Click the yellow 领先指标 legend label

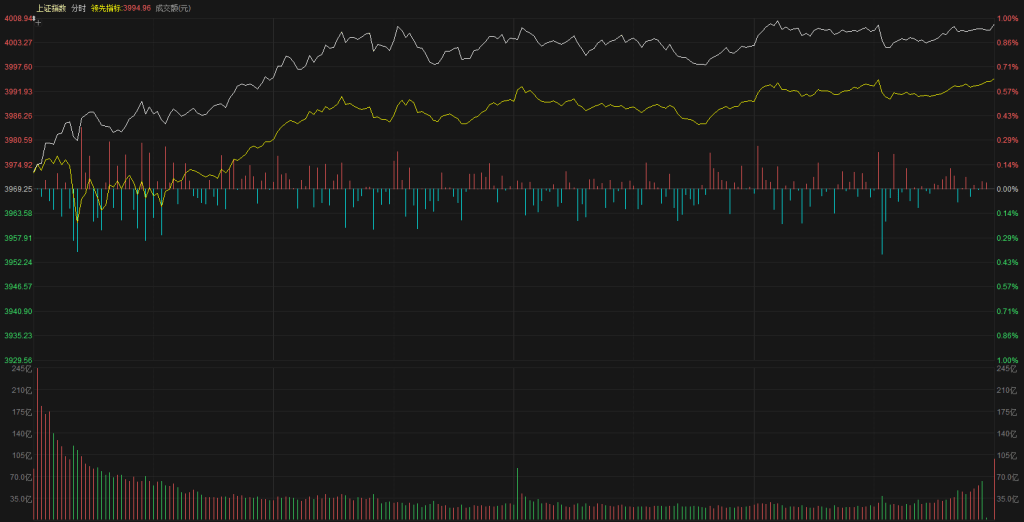coord(106,8)
